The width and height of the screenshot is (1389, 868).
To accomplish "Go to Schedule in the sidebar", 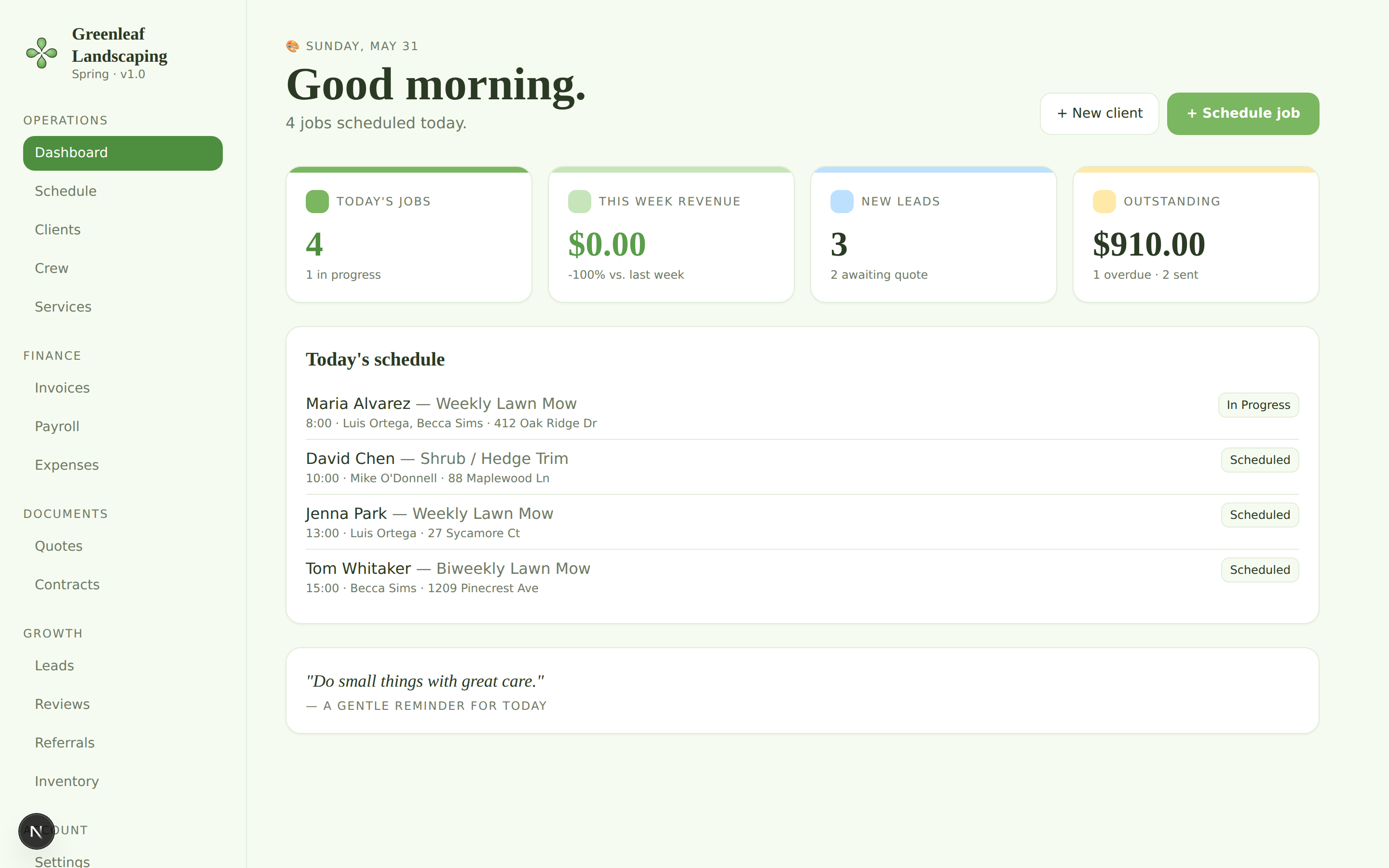I will tap(123, 191).
